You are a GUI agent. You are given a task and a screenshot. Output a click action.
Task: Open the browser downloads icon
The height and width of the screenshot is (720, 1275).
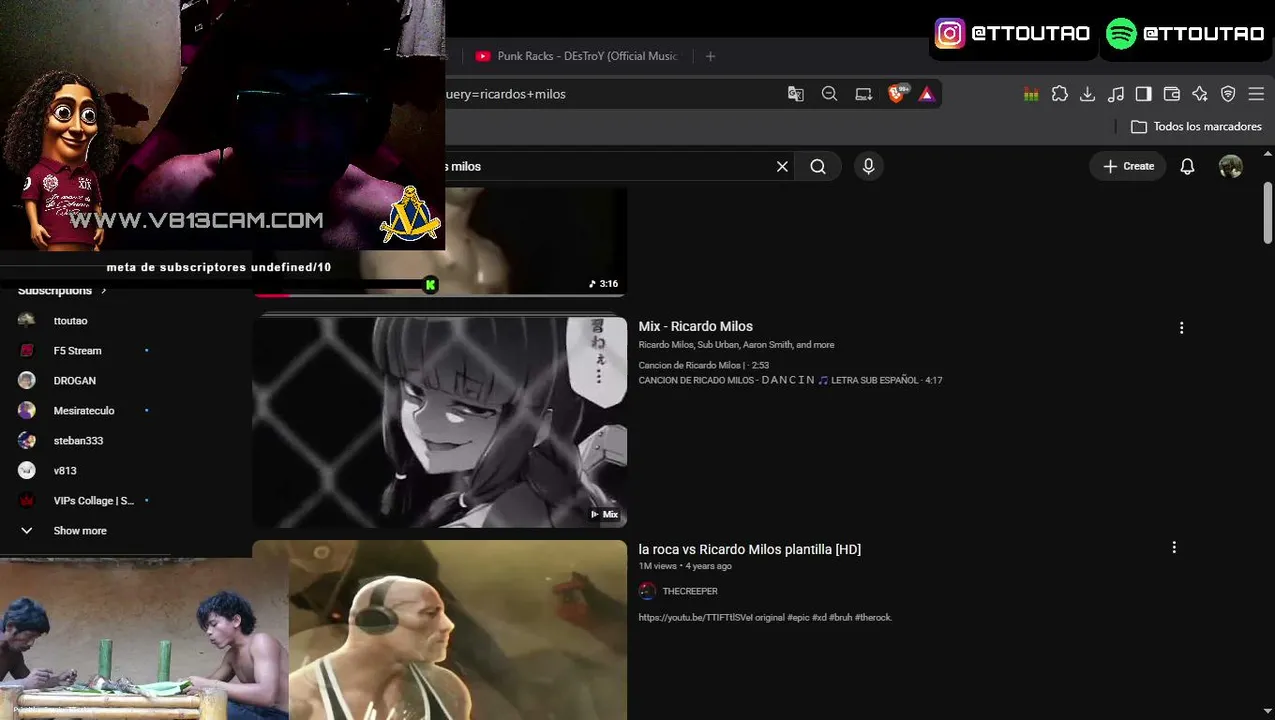[x=1088, y=94]
